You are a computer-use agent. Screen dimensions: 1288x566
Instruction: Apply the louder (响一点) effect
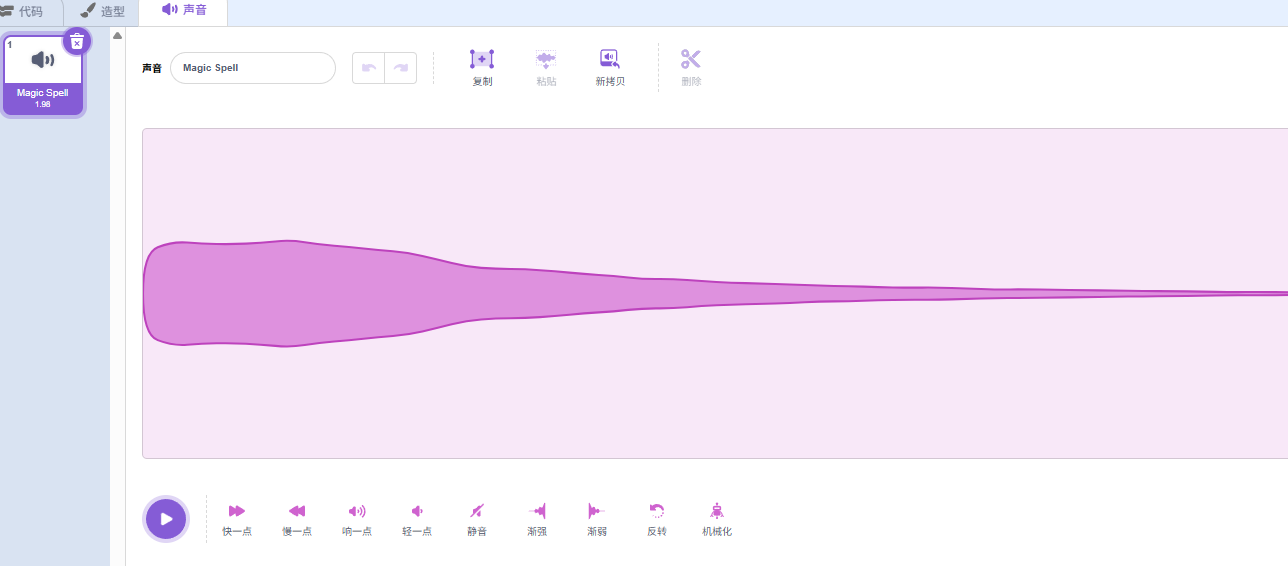[x=357, y=512]
